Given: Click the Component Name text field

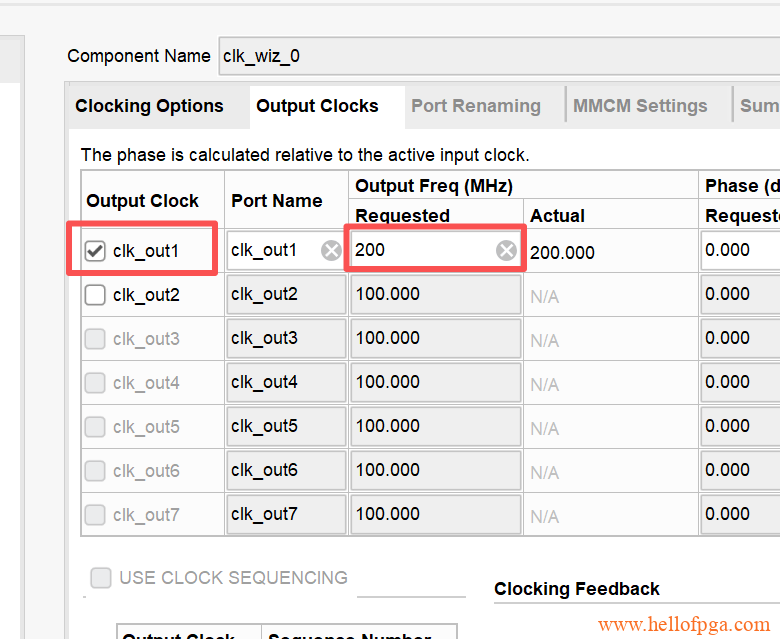Looking at the screenshot, I should tap(500, 56).
